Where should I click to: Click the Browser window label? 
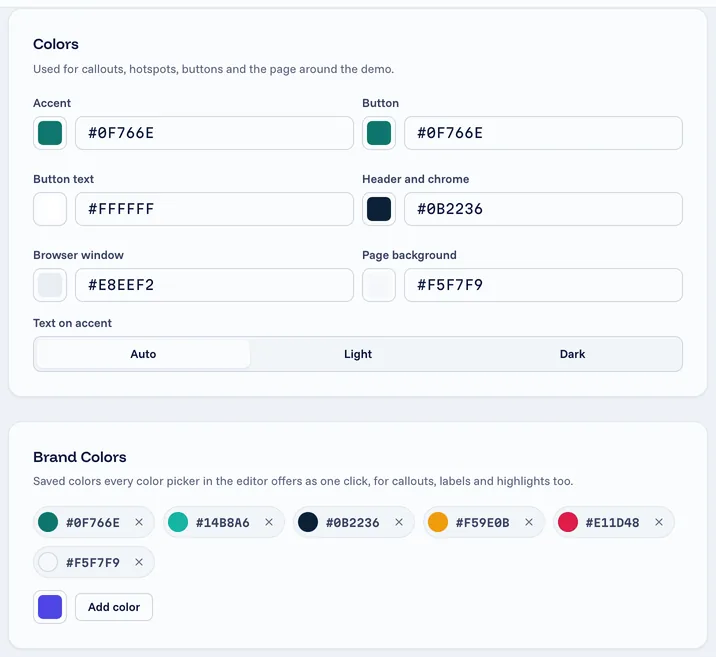tap(78, 255)
